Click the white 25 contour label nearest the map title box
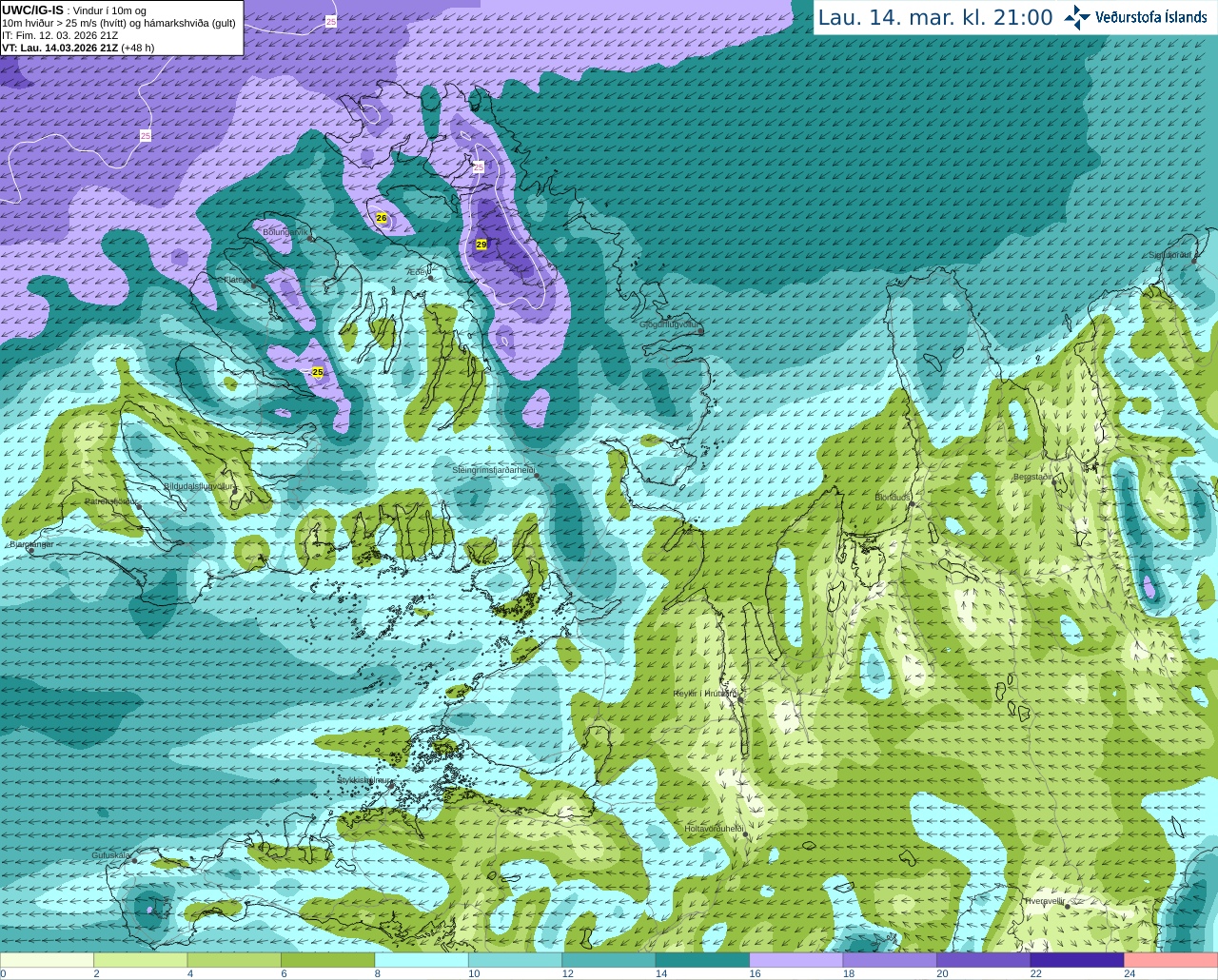The width and height of the screenshot is (1218, 980). [x=330, y=21]
